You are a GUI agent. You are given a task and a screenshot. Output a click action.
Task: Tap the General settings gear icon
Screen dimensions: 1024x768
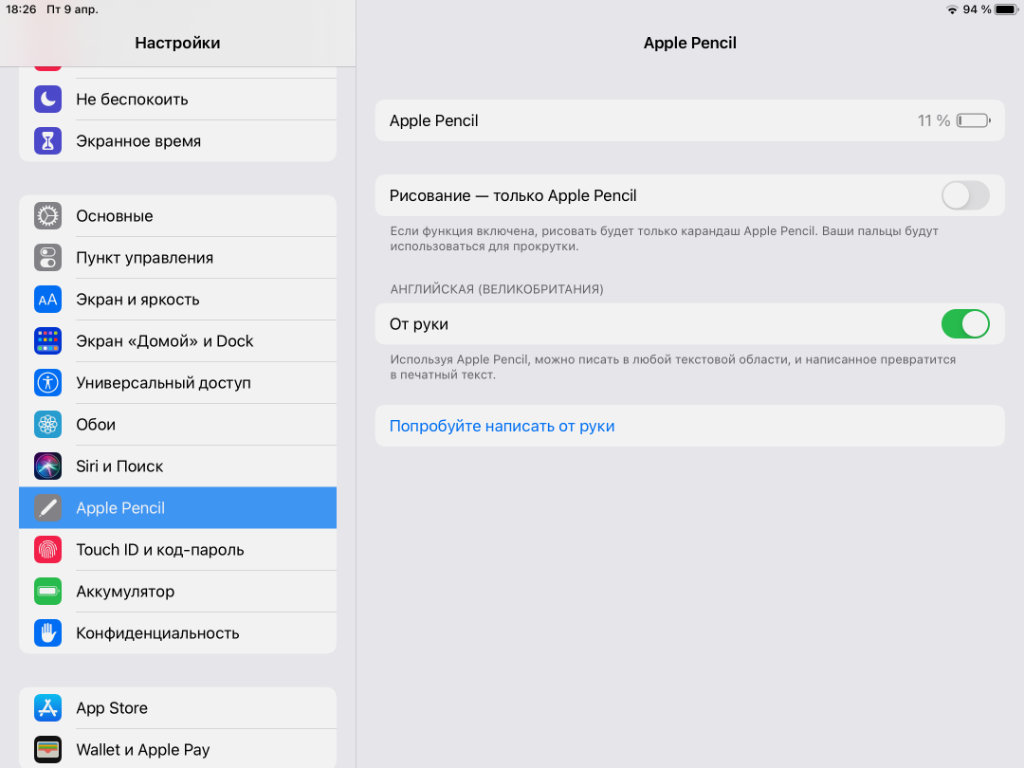48,216
